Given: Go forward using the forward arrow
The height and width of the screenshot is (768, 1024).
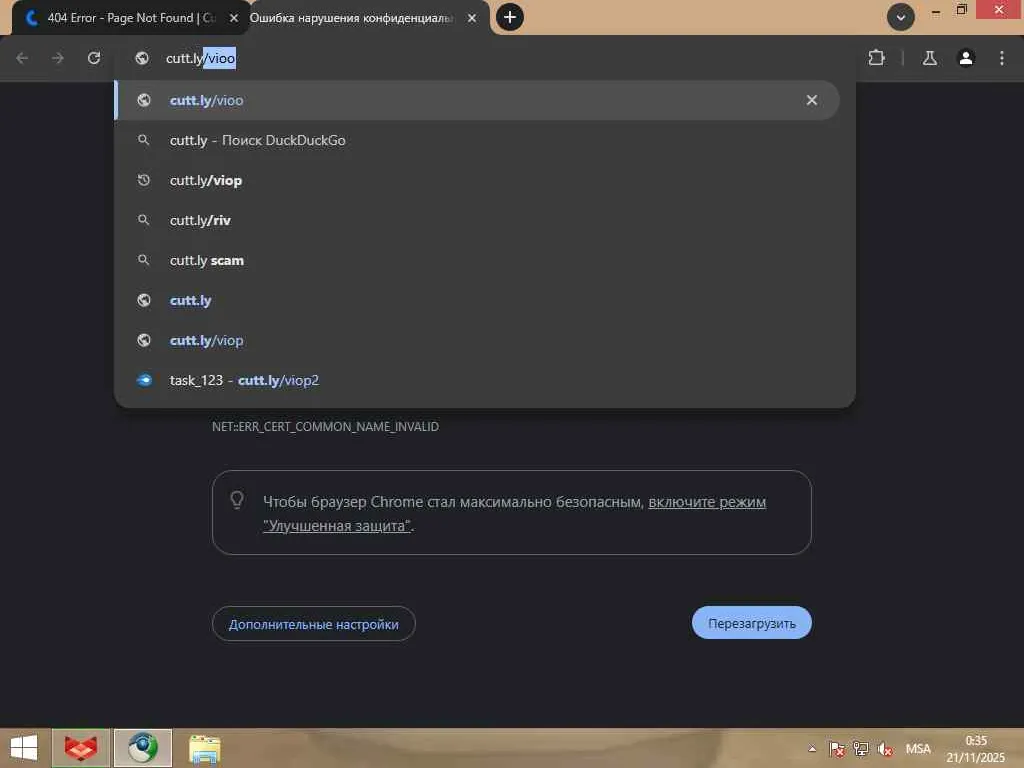Looking at the screenshot, I should (58, 58).
